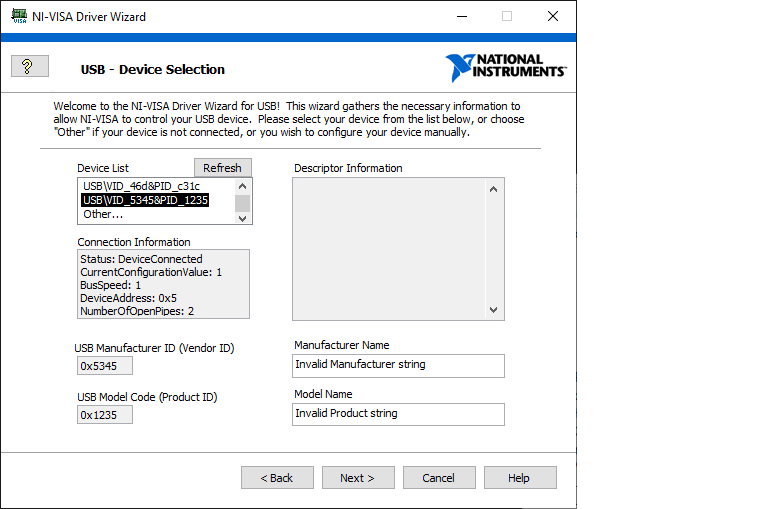Minimize the NI-VISA Driver Wizard window
Screen dimensions: 768x509
pos(462,16)
